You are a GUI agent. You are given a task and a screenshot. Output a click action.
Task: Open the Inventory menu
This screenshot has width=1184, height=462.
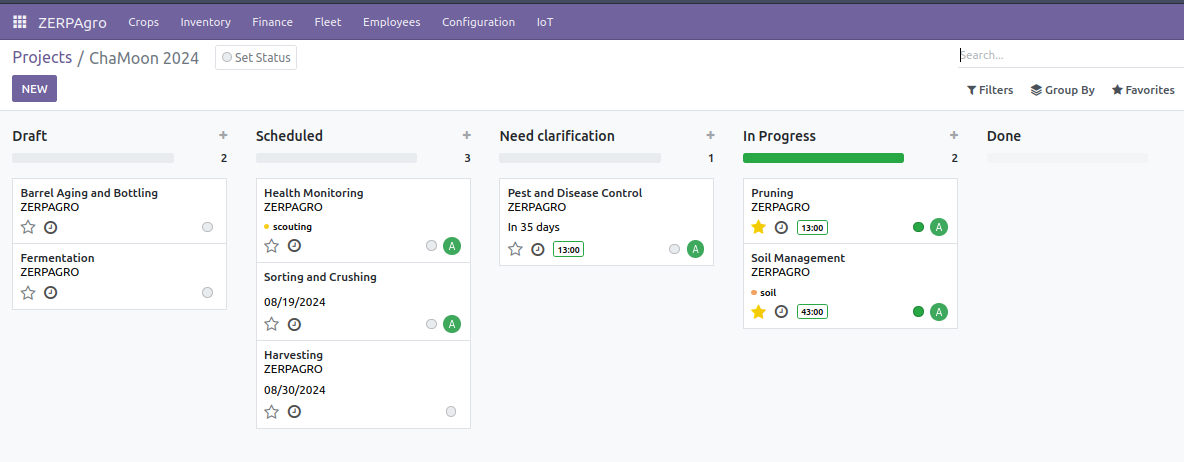click(205, 22)
